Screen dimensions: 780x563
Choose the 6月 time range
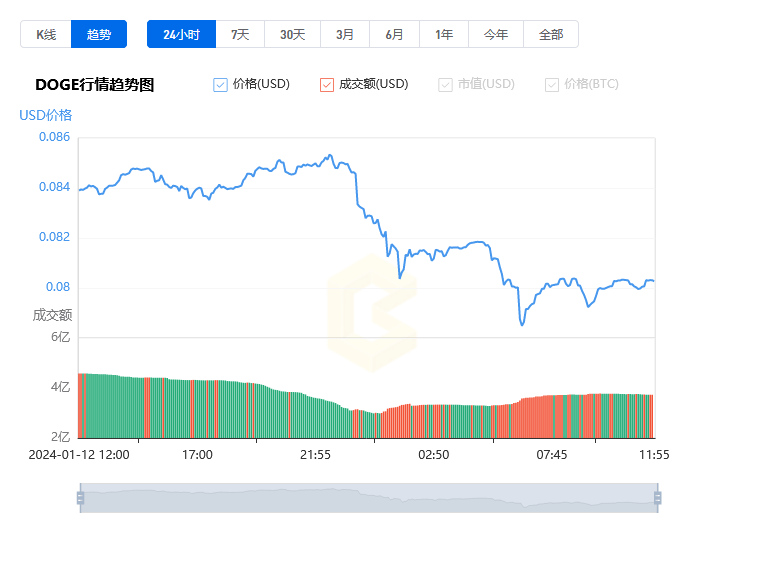coord(394,34)
